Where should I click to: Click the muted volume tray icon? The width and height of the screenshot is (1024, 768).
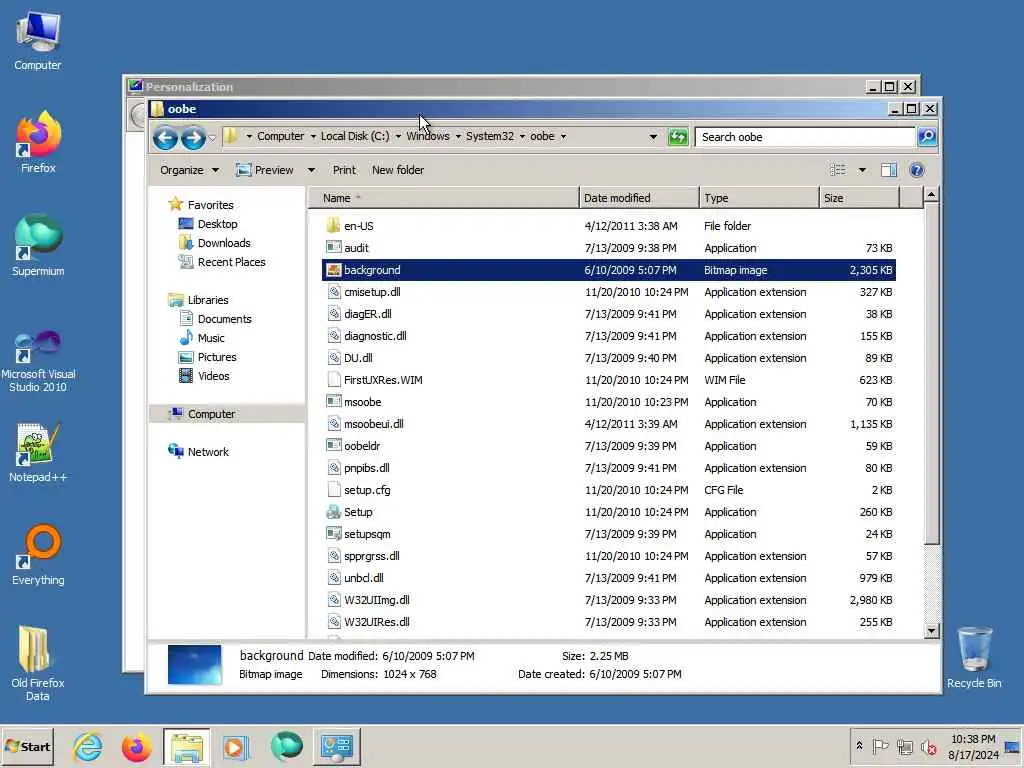928,746
